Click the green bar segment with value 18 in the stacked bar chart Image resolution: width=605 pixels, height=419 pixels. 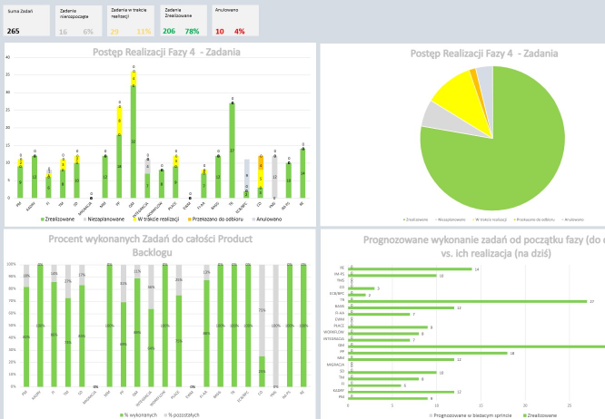click(119, 166)
